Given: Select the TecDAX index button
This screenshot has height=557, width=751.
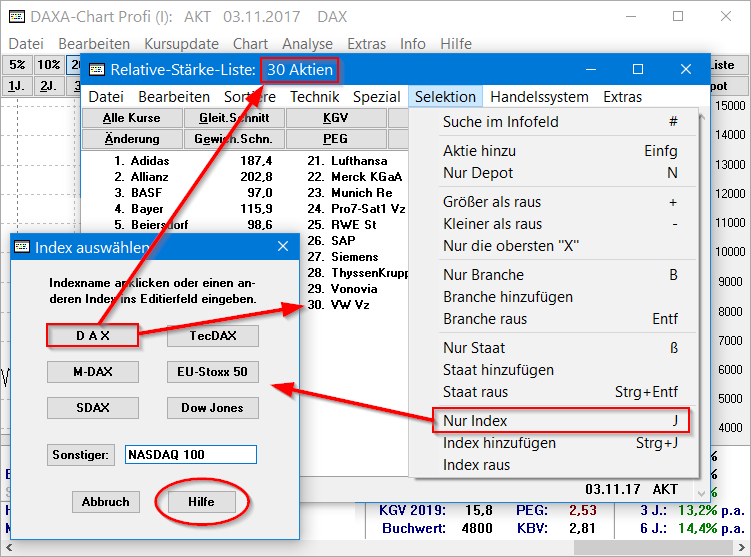Looking at the screenshot, I should coord(212,336).
